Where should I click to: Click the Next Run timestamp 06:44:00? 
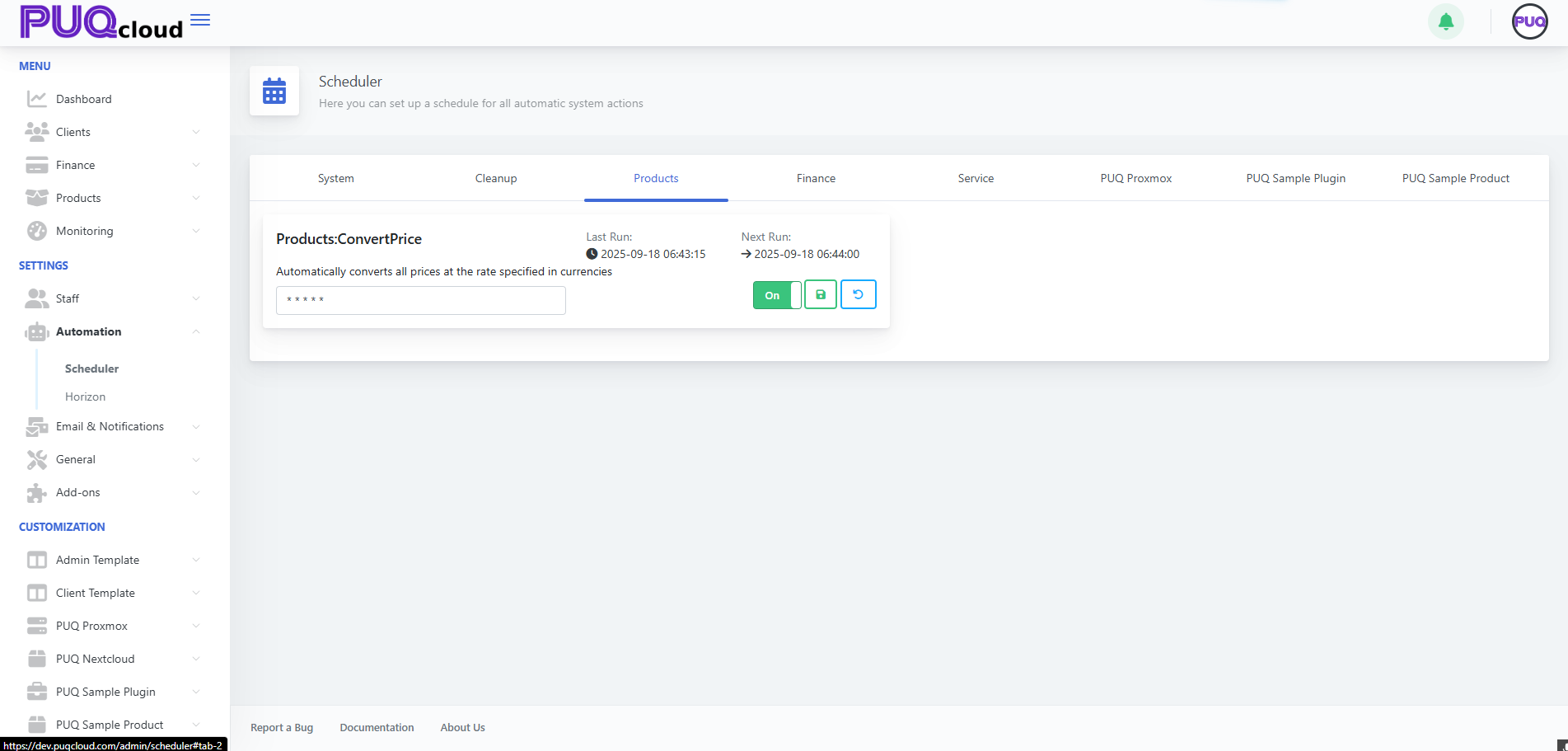807,254
